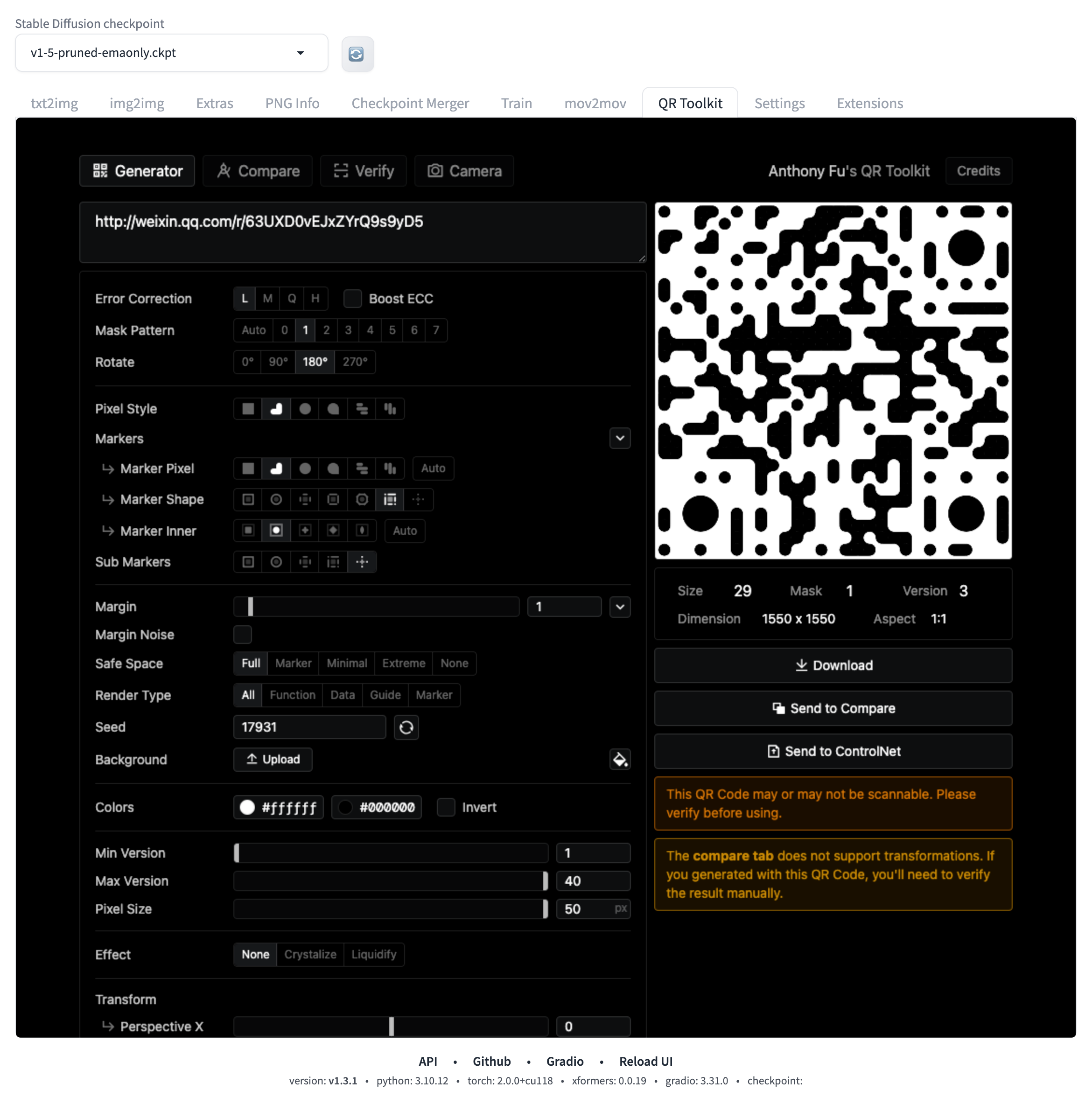Switch to Verify mode
Screen dimensions: 1092x1104
coord(364,170)
